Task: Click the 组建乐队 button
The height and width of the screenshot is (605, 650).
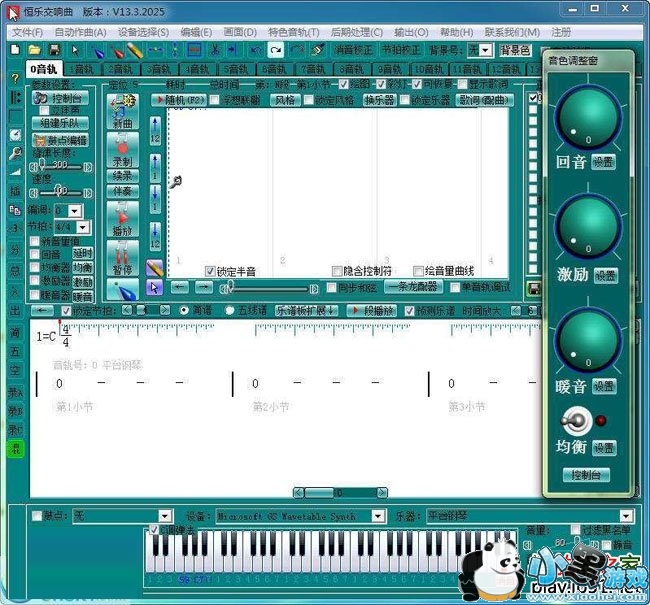Action: coord(62,123)
